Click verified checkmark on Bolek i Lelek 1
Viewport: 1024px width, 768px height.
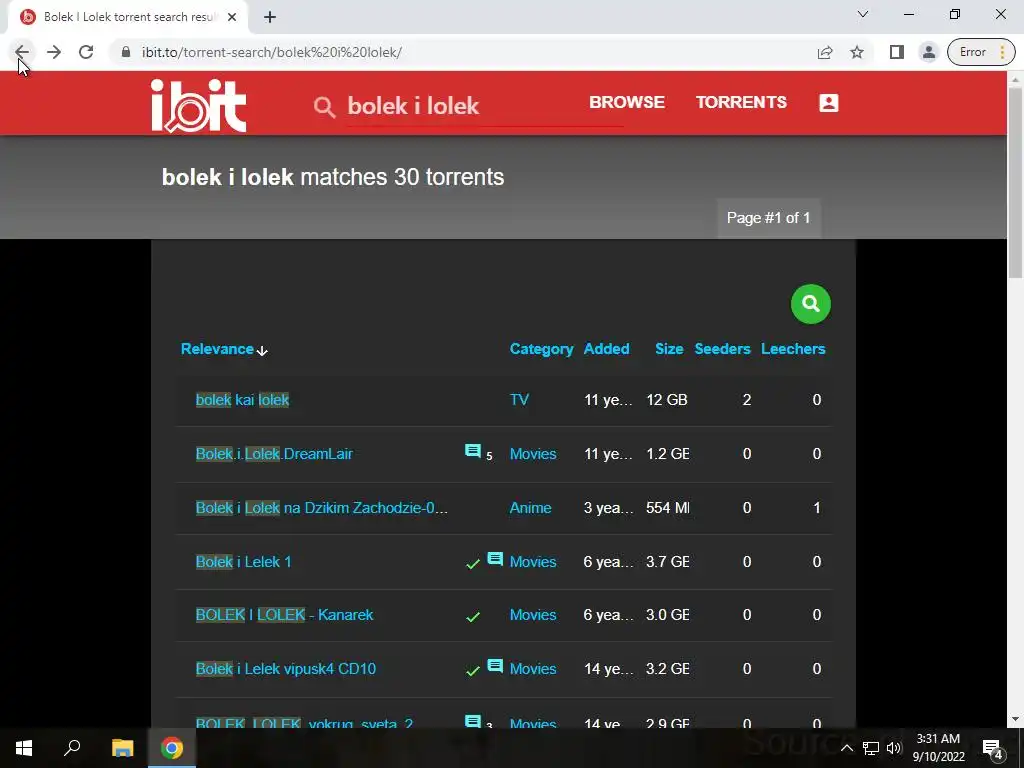473,564
